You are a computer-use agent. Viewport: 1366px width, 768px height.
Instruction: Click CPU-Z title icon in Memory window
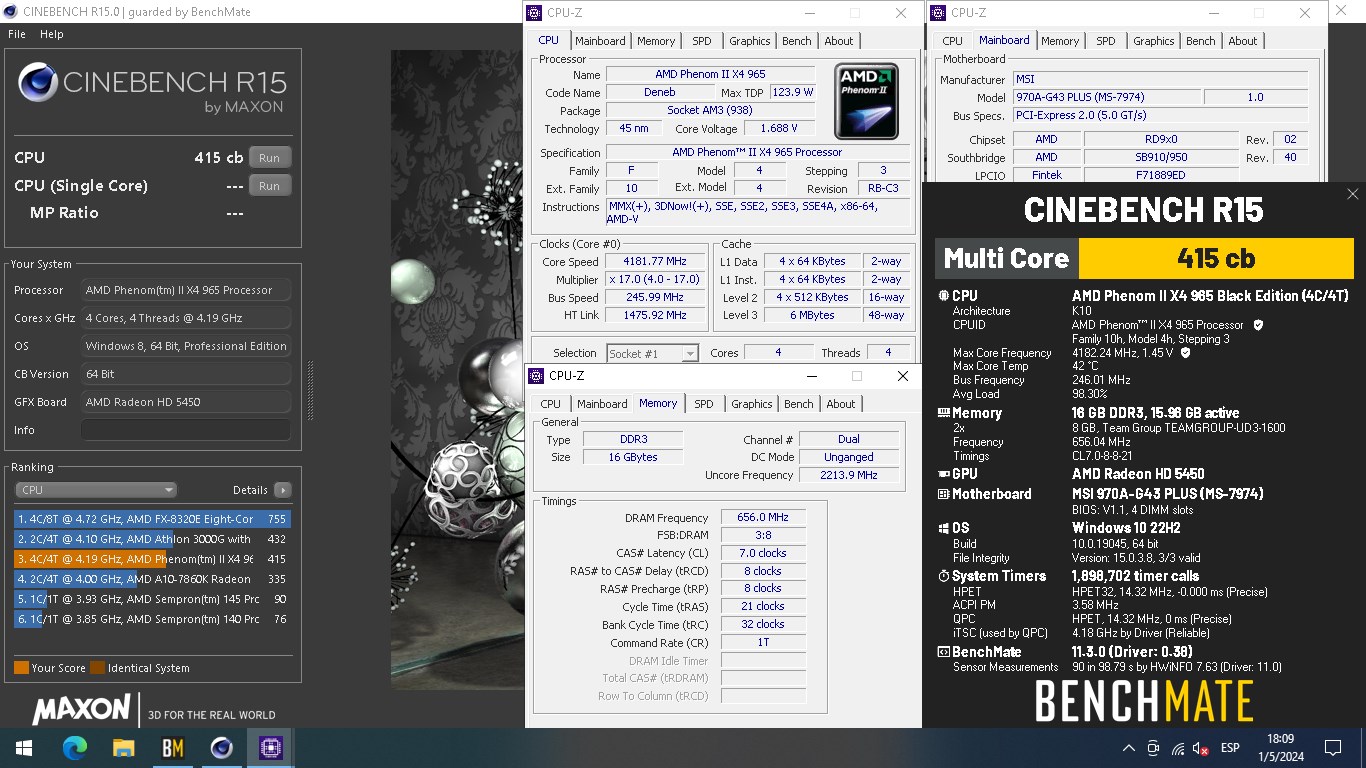pyautogui.click(x=537, y=376)
